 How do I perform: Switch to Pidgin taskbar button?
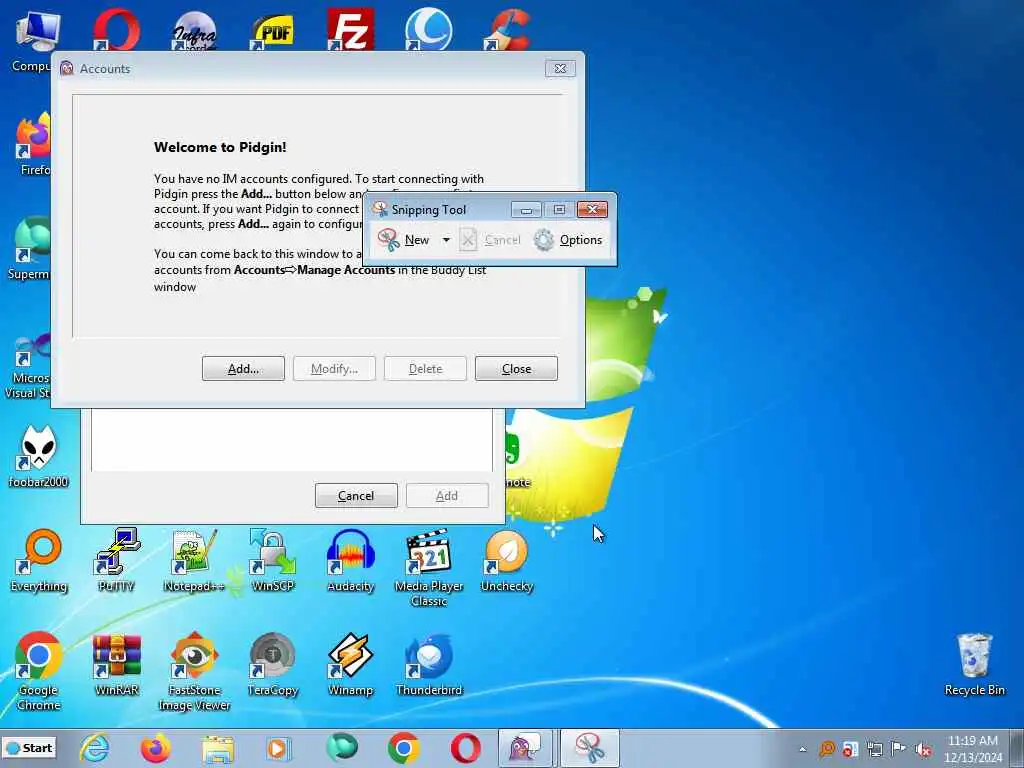pyautogui.click(x=526, y=748)
